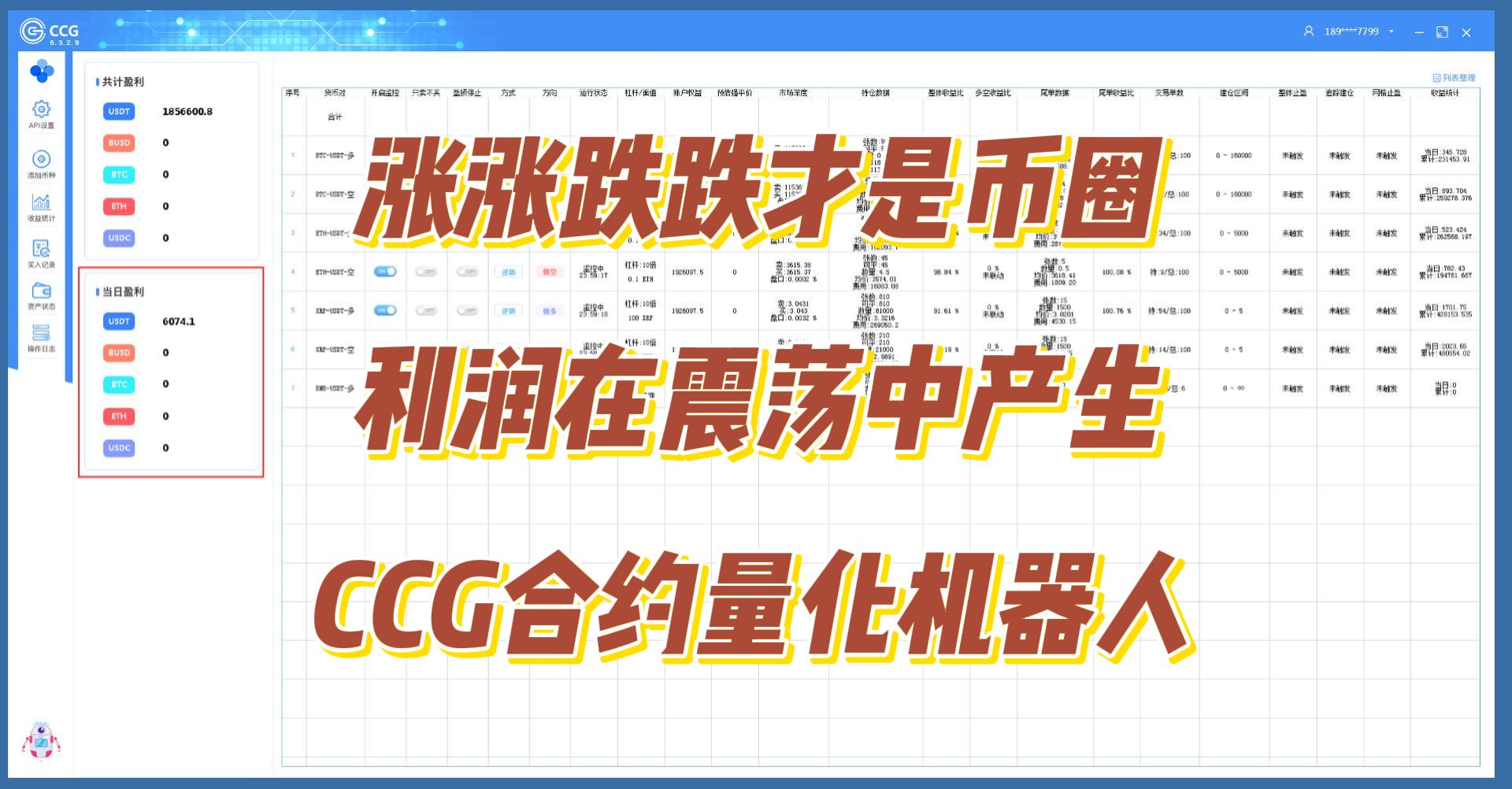Click the red 做空 direction button for ETH-USDT-空

pyautogui.click(x=550, y=272)
